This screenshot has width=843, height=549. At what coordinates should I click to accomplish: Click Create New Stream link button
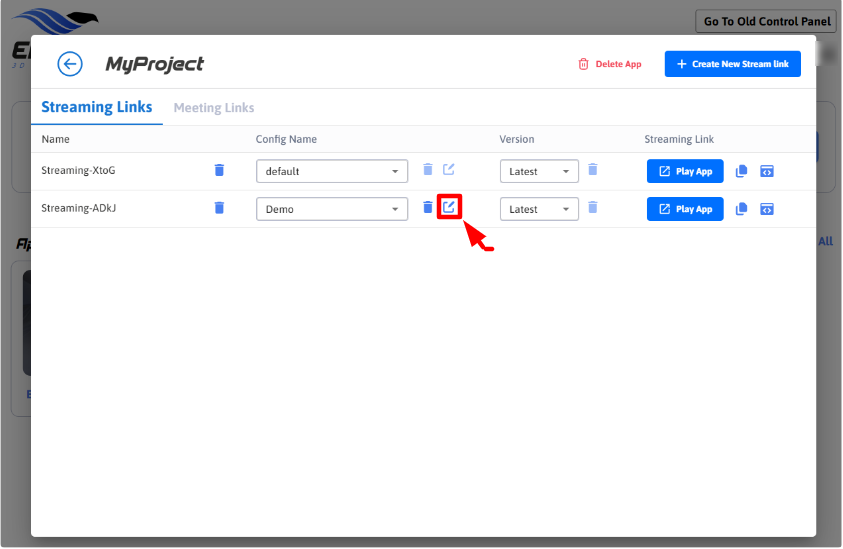732,64
